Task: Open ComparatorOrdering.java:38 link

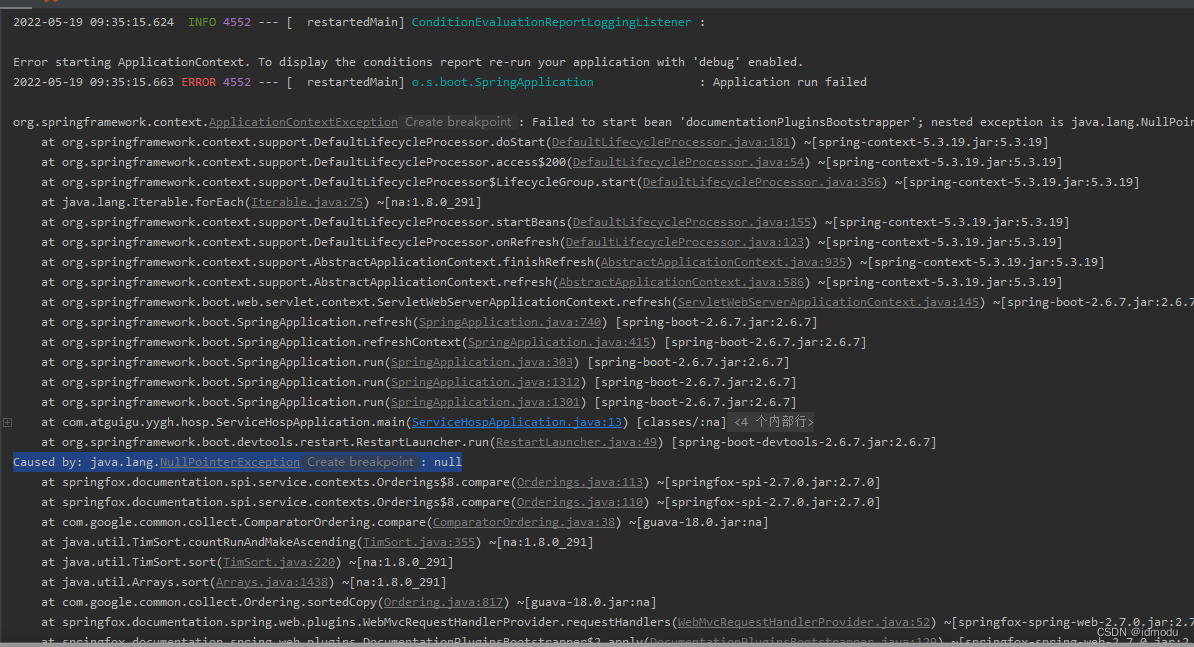Action: [523, 522]
